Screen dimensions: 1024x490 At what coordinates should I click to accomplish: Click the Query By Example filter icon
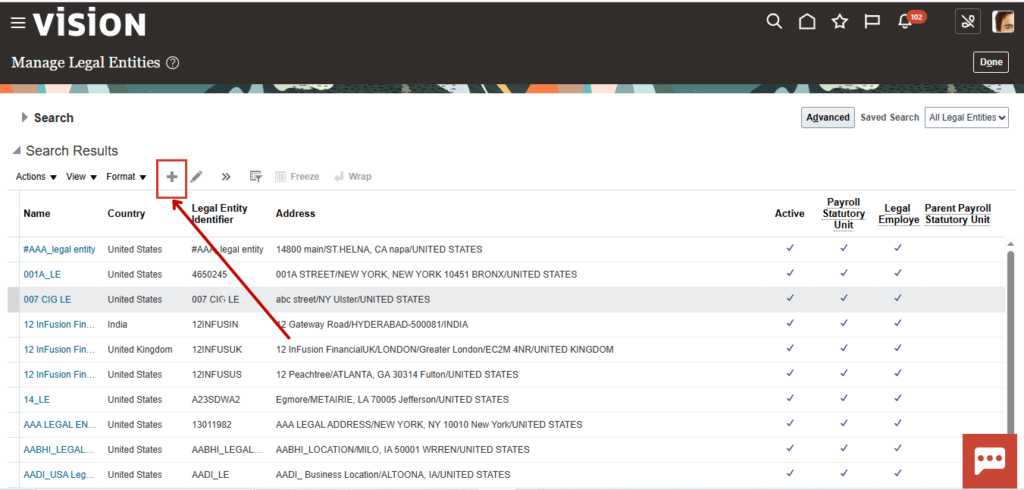pyautogui.click(x=256, y=177)
